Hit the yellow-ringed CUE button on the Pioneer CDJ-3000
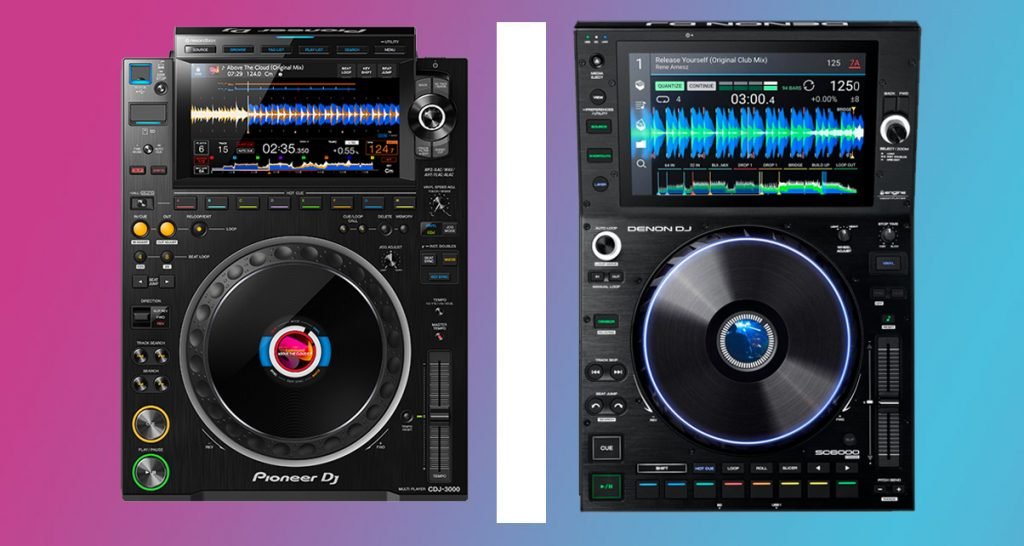 (x=151, y=425)
